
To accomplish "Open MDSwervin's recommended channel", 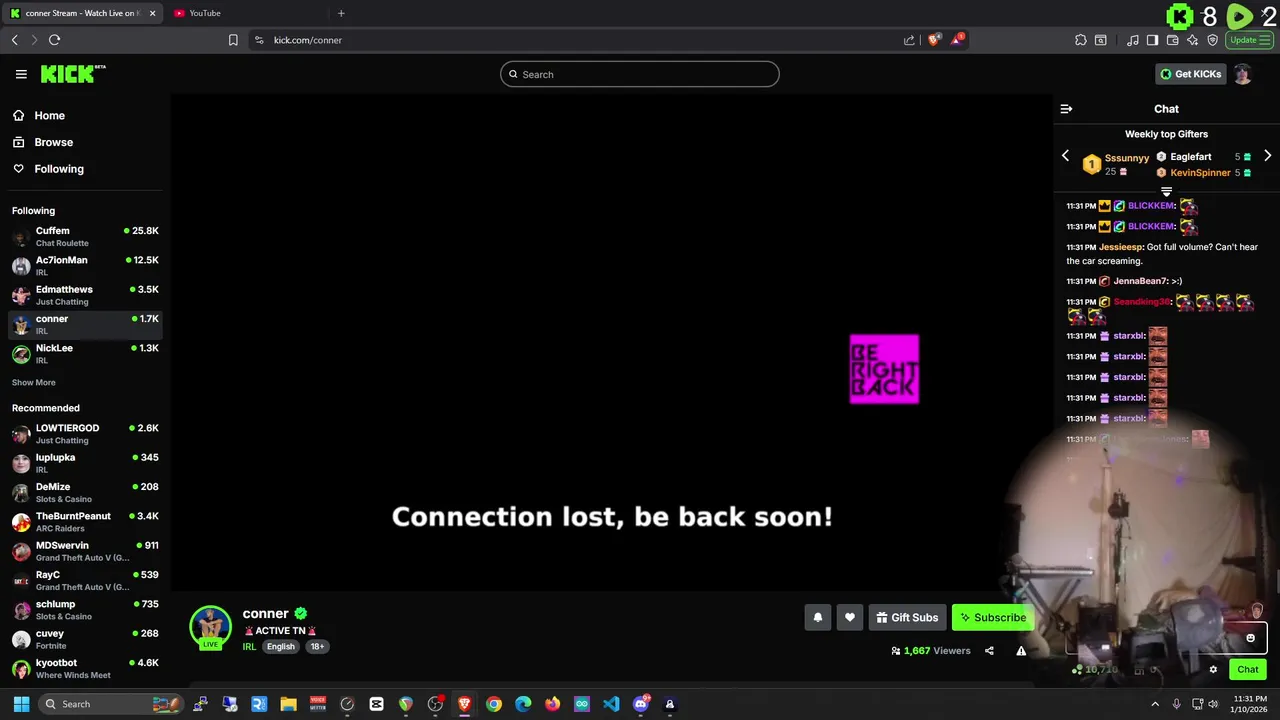I will tap(85, 551).
